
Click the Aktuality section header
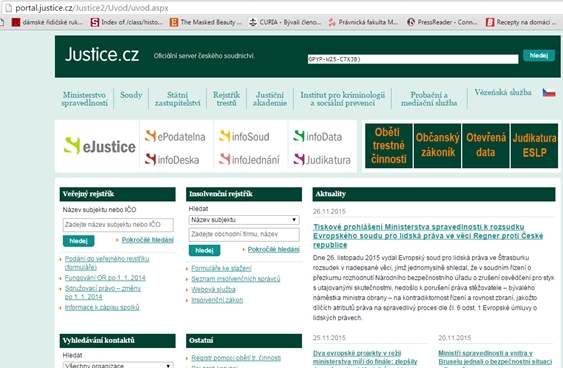[x=434, y=194]
